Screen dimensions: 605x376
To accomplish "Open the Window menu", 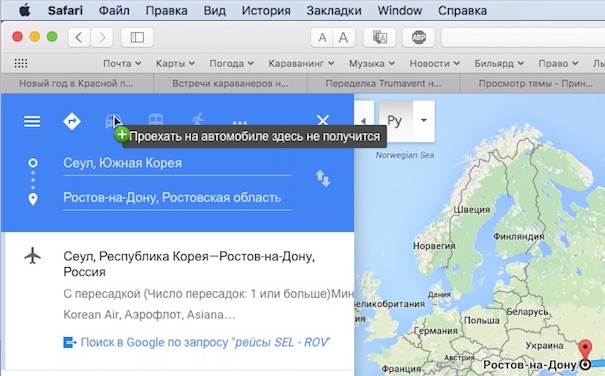I will pos(399,10).
